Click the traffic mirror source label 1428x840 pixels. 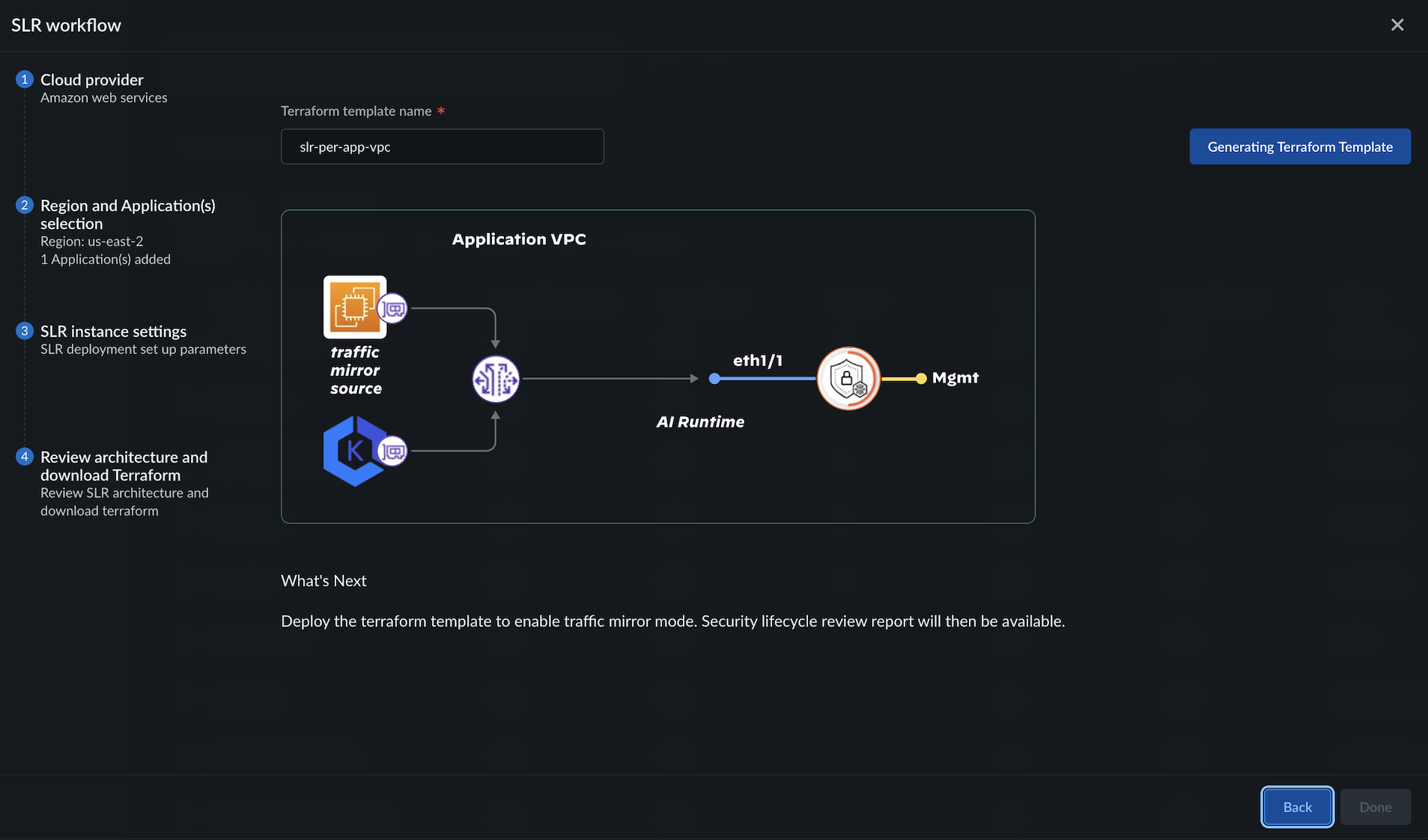click(x=356, y=371)
